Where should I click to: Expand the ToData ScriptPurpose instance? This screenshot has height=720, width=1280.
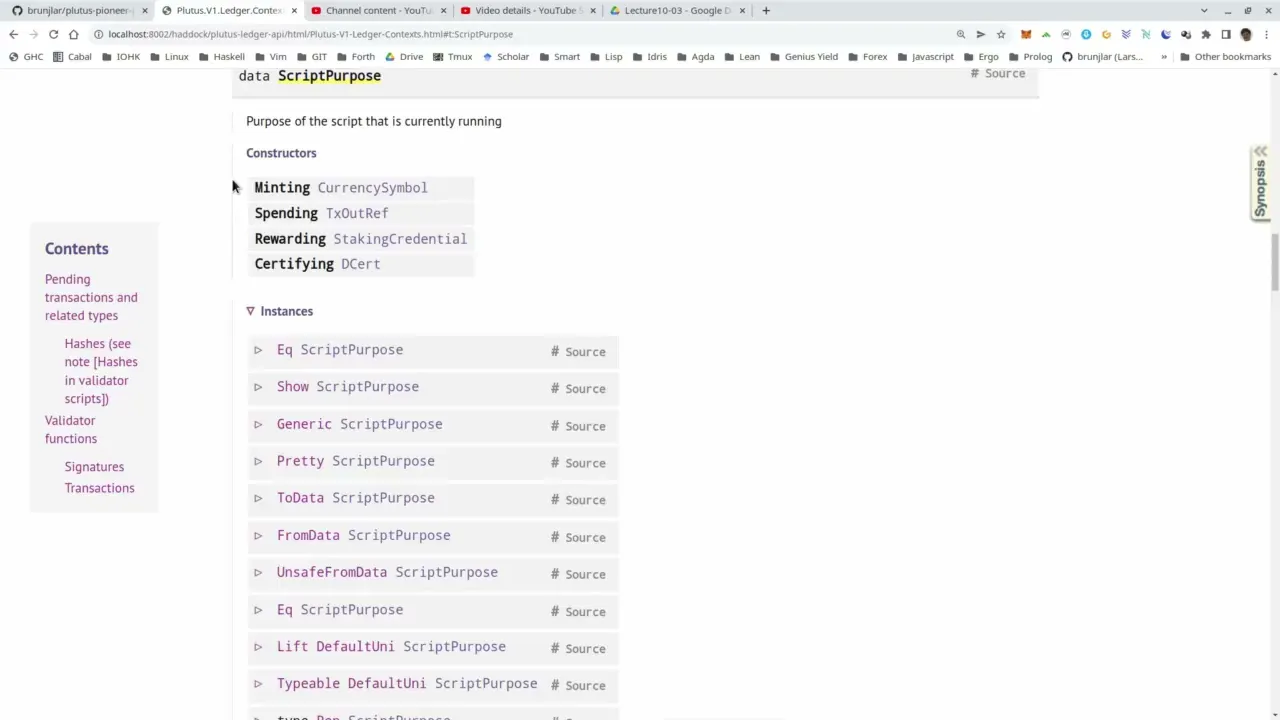point(258,498)
